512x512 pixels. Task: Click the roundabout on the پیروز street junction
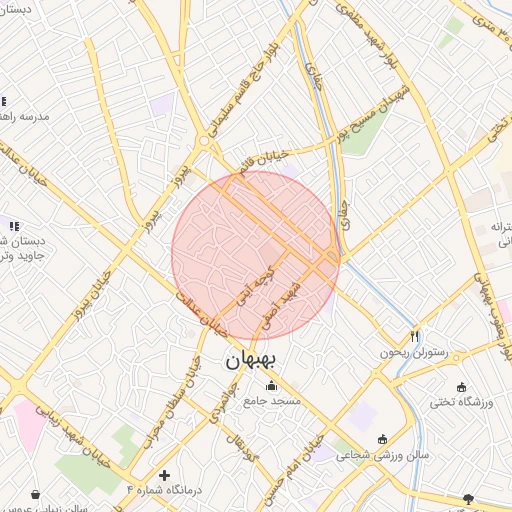[x=204, y=141]
